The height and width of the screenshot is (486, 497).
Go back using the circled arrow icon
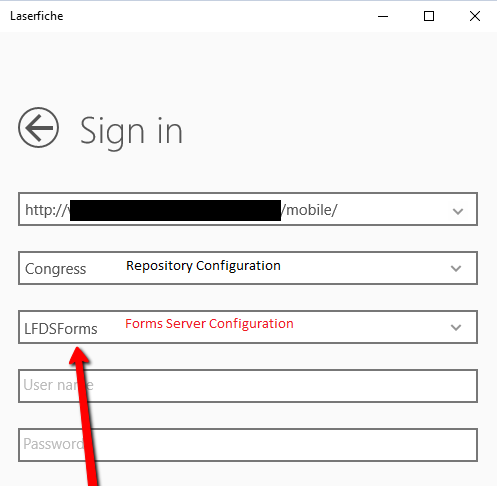(x=38, y=127)
